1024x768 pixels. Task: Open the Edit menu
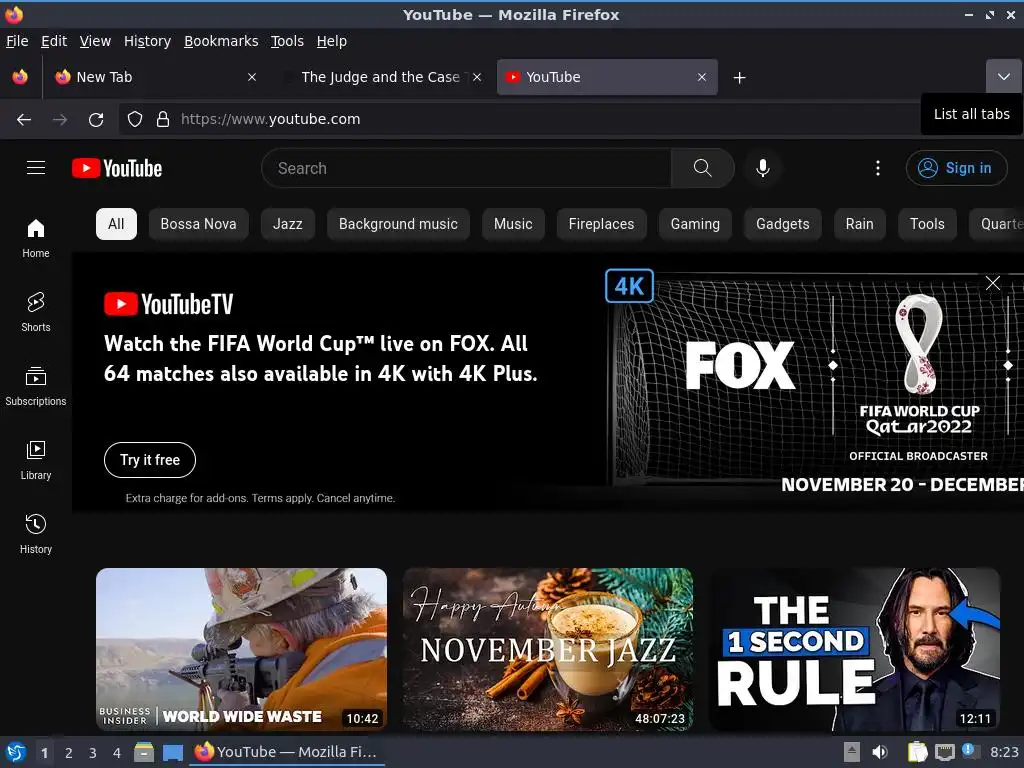[54, 41]
